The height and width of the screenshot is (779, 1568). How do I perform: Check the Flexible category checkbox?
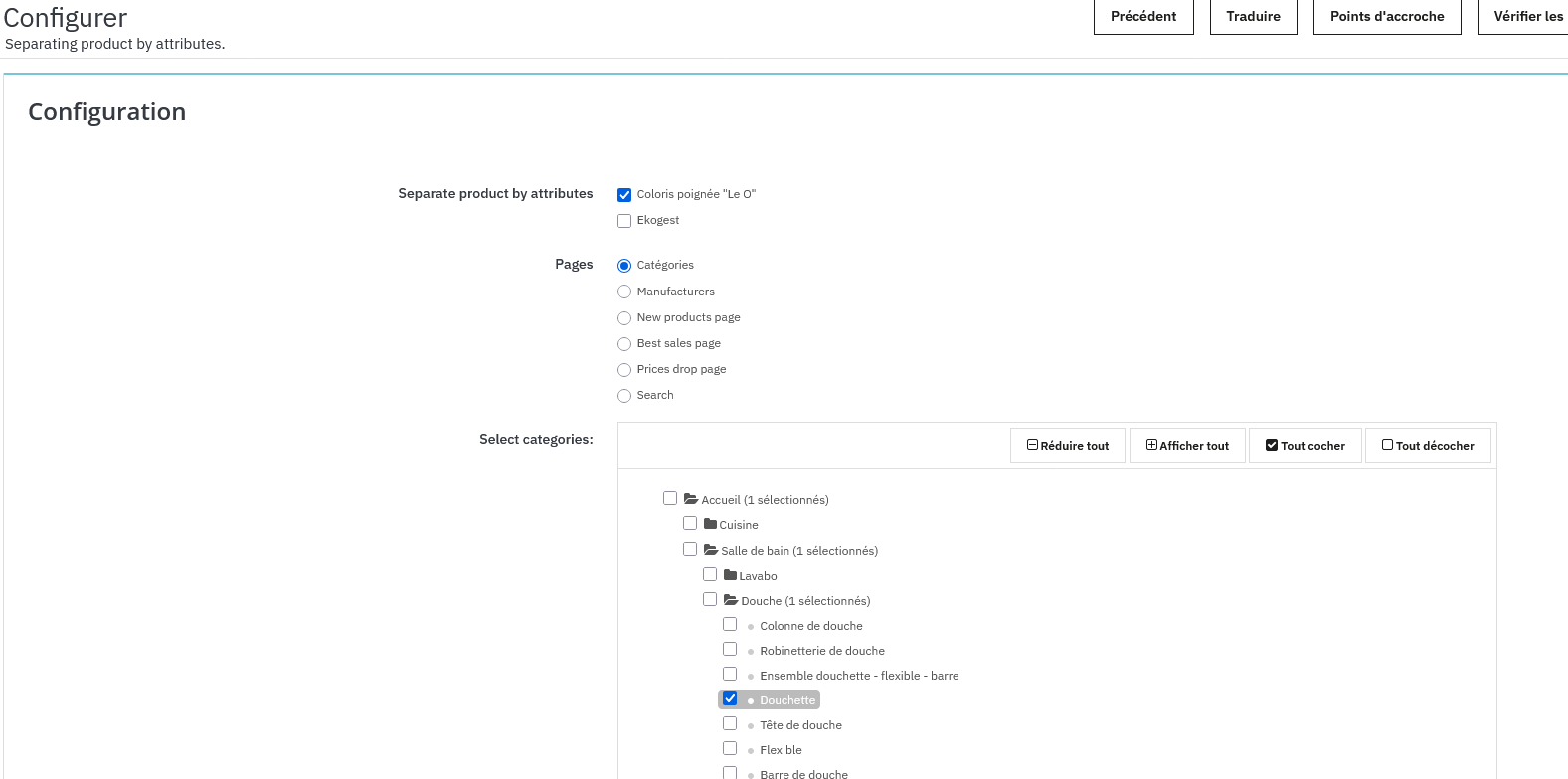[730, 748]
